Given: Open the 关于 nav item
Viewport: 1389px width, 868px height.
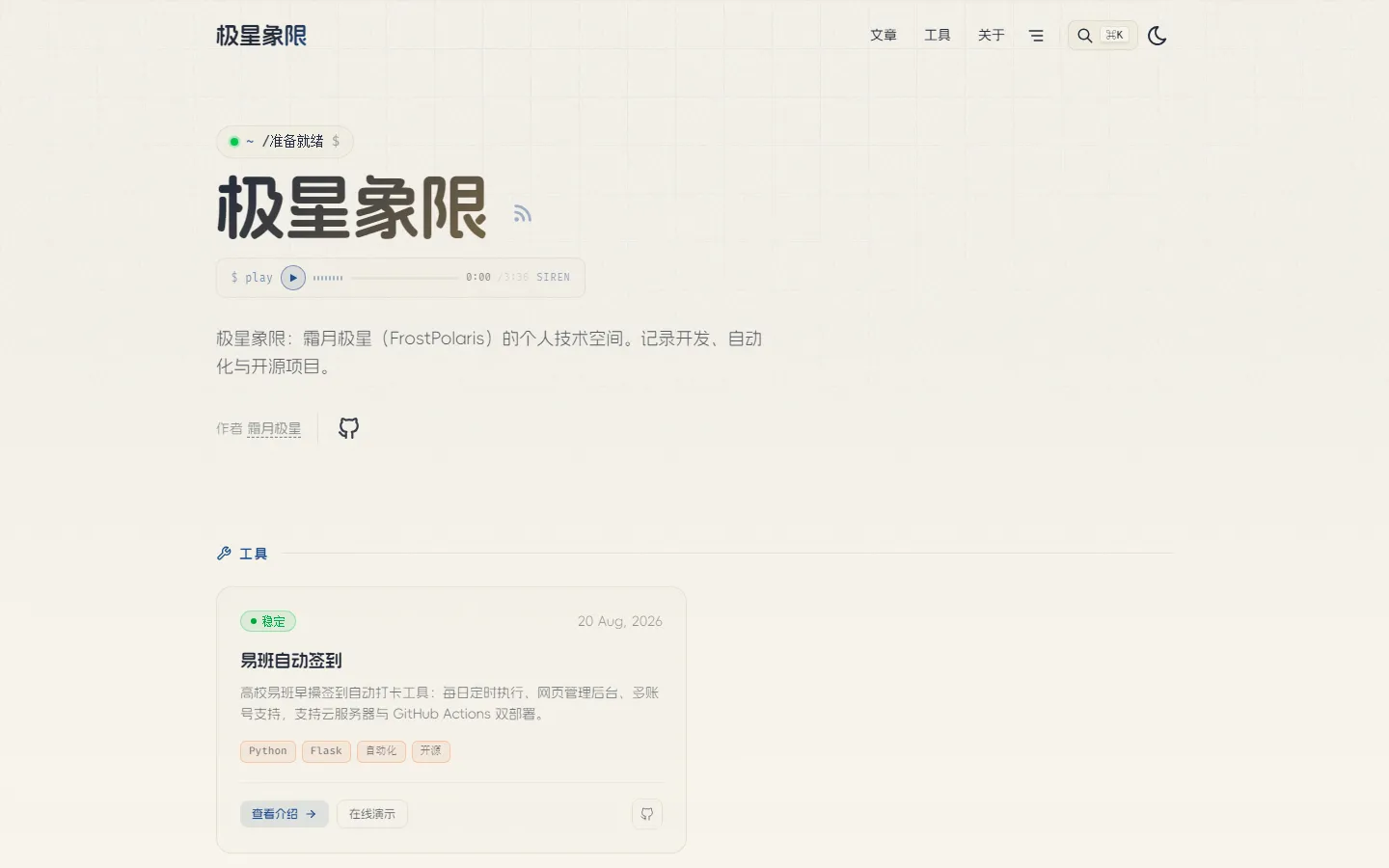Looking at the screenshot, I should coord(992,36).
